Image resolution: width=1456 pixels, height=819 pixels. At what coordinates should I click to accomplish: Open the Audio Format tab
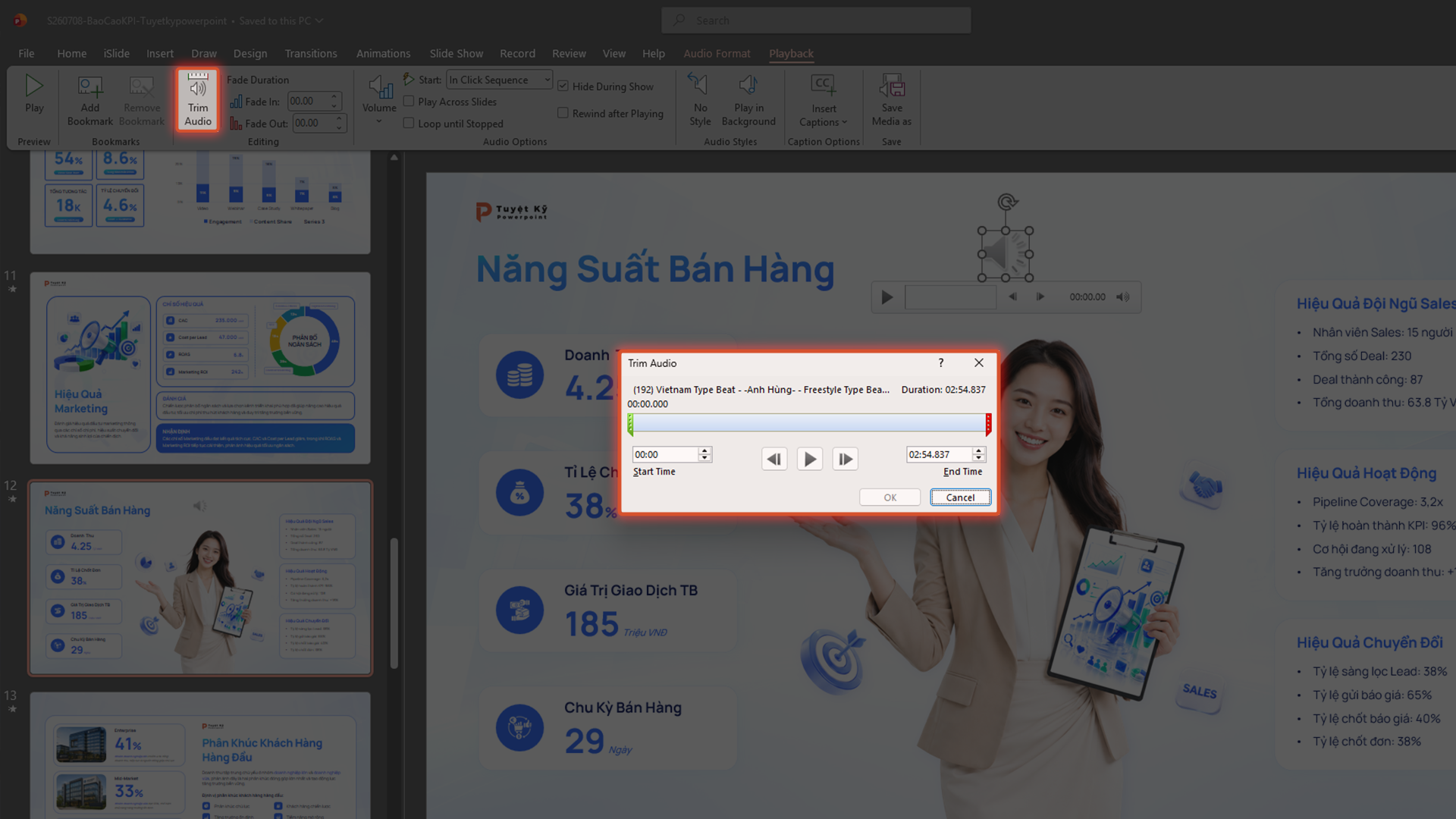click(717, 54)
